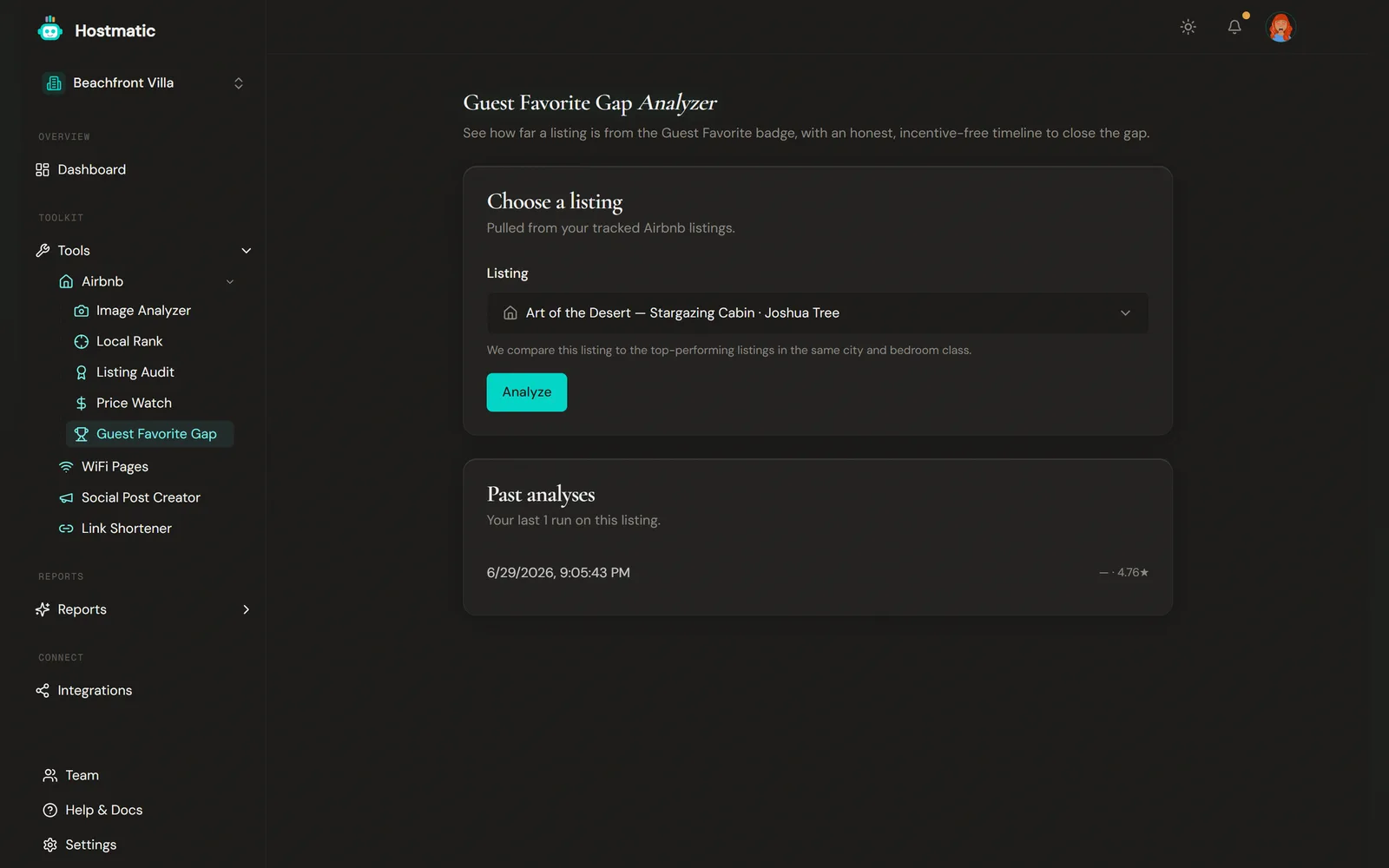Click the Social Post Creator megaphone icon
The height and width of the screenshot is (868, 1389).
pos(66,498)
